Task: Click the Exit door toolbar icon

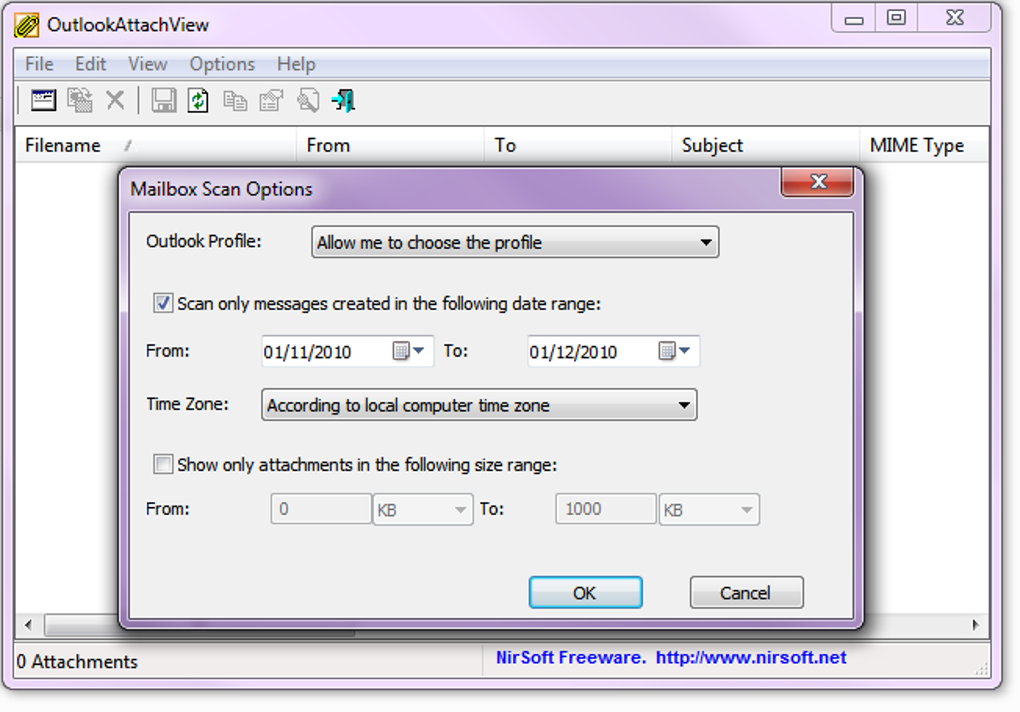Action: pos(343,100)
